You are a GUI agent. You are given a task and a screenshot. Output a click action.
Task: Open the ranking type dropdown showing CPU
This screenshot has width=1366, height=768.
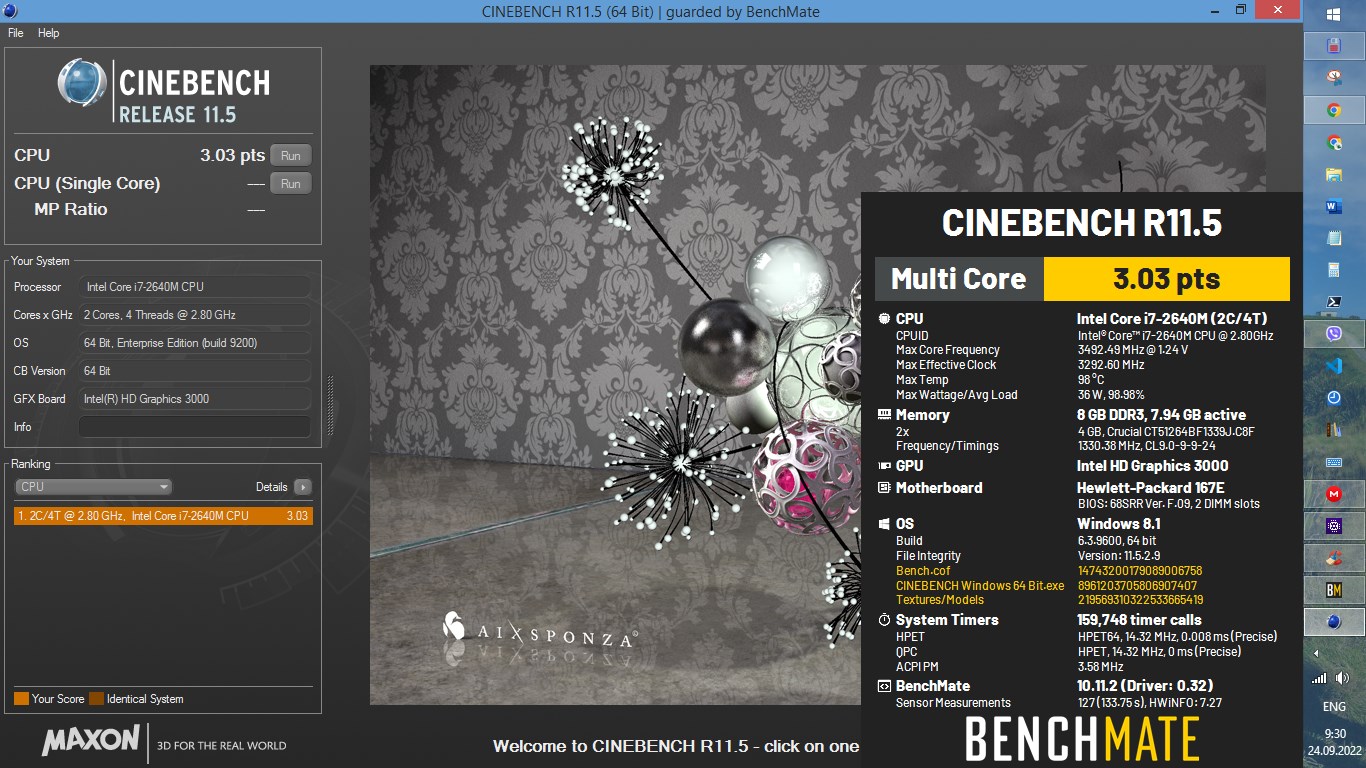tap(94, 487)
